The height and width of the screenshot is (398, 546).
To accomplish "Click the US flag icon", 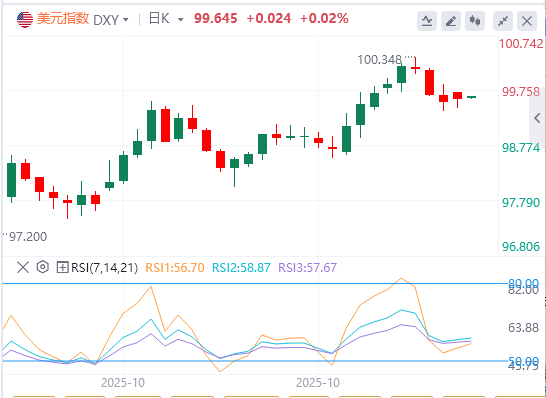I will tap(25, 19).
